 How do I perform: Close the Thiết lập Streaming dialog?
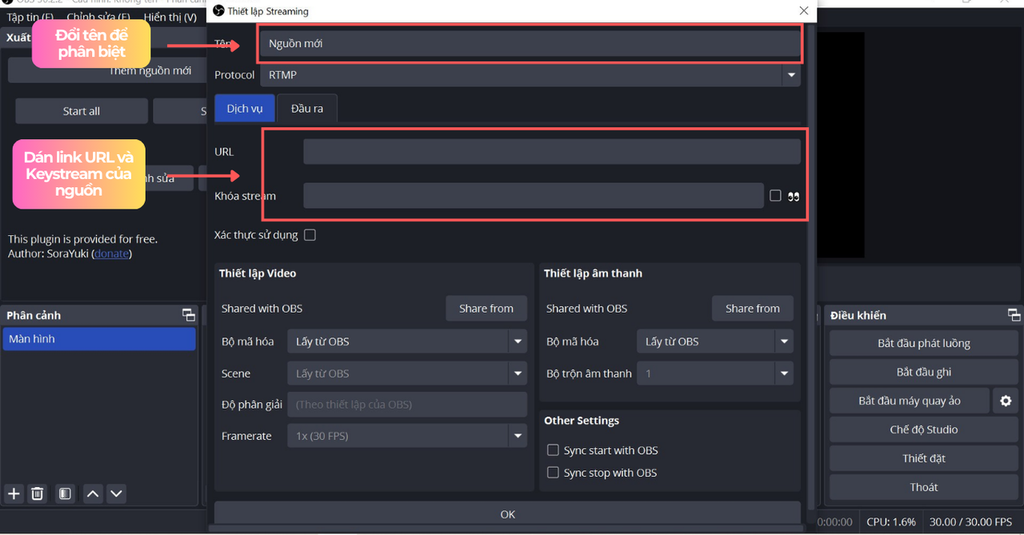tap(804, 10)
